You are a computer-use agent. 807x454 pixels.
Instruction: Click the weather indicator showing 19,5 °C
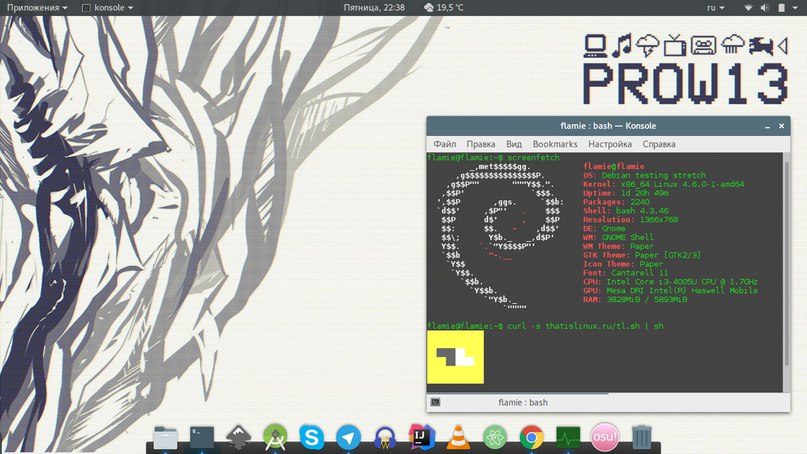pos(443,8)
